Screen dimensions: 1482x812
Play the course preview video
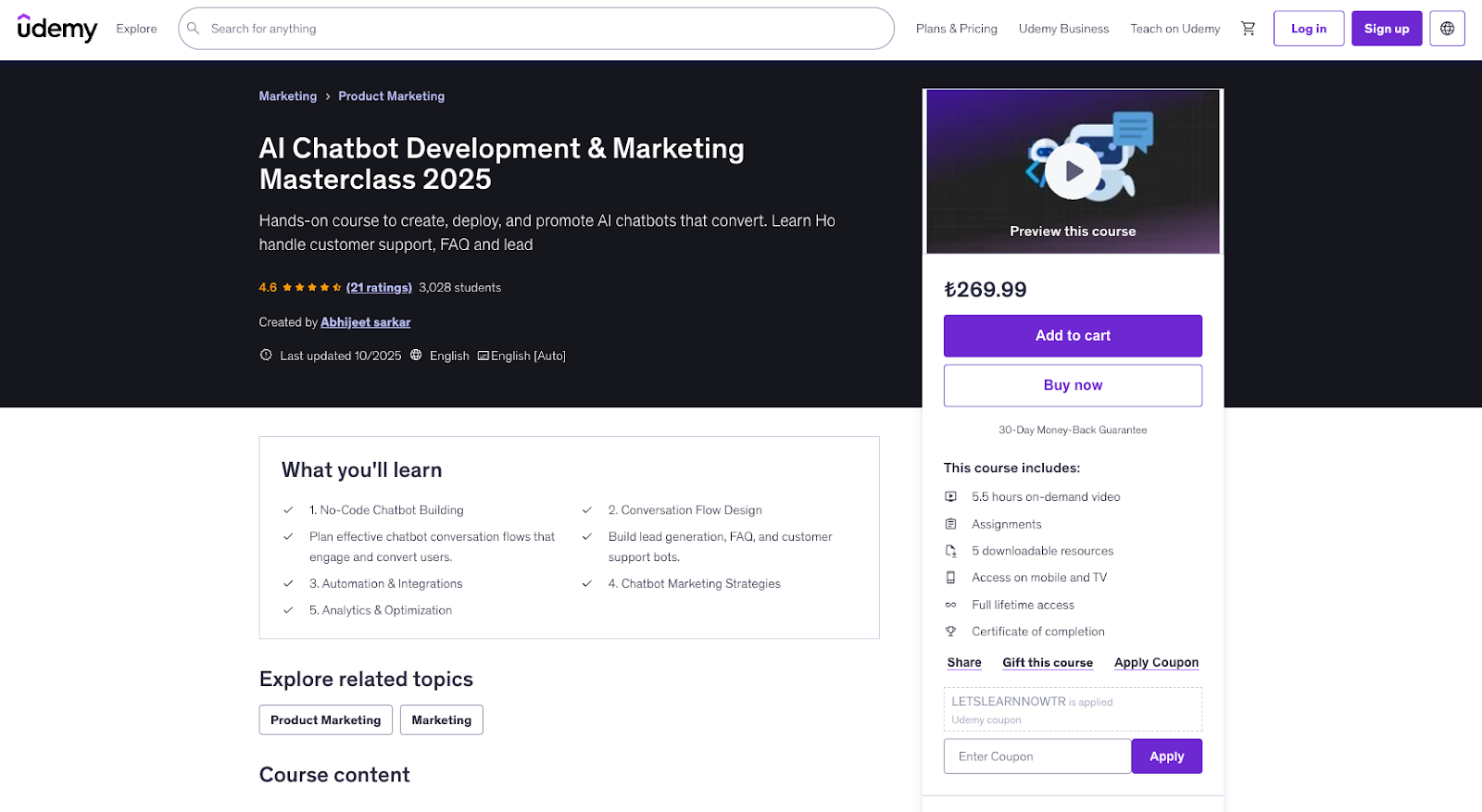[x=1073, y=171]
